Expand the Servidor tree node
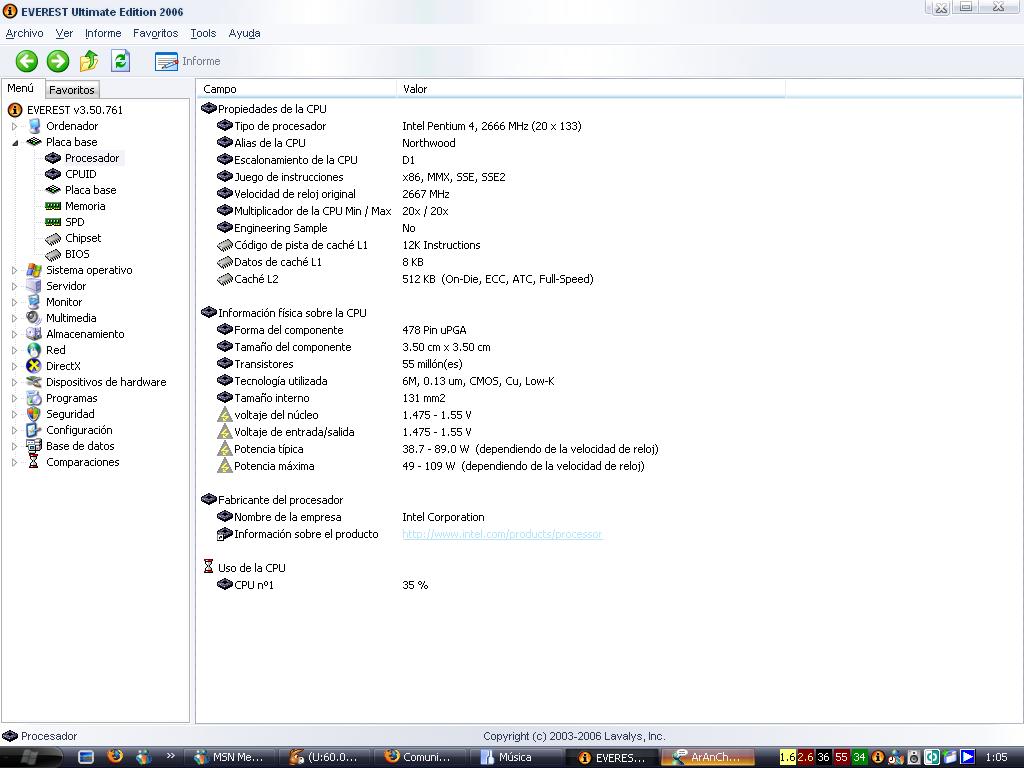 pos(14,287)
